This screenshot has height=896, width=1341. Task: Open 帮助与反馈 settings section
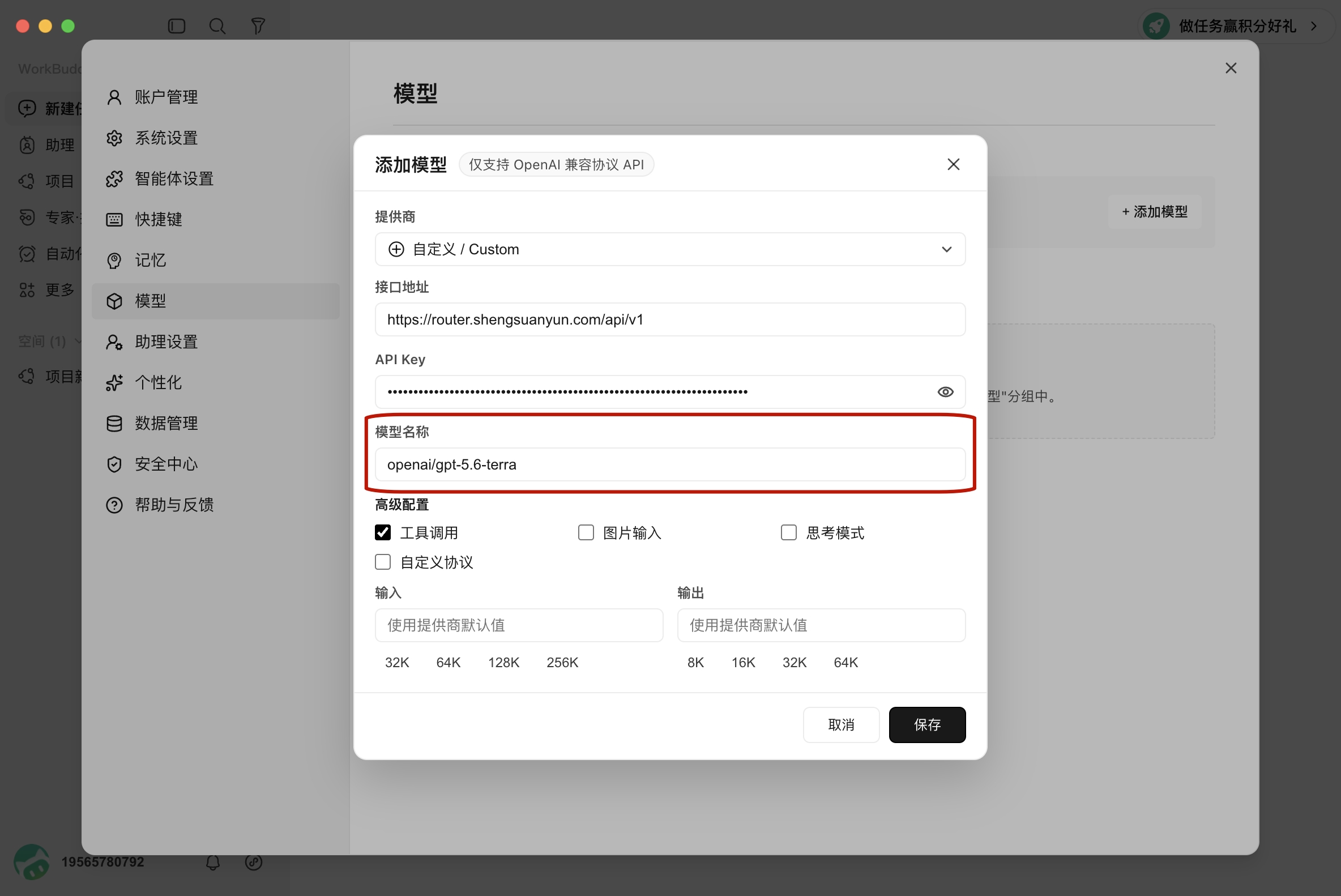click(x=216, y=505)
